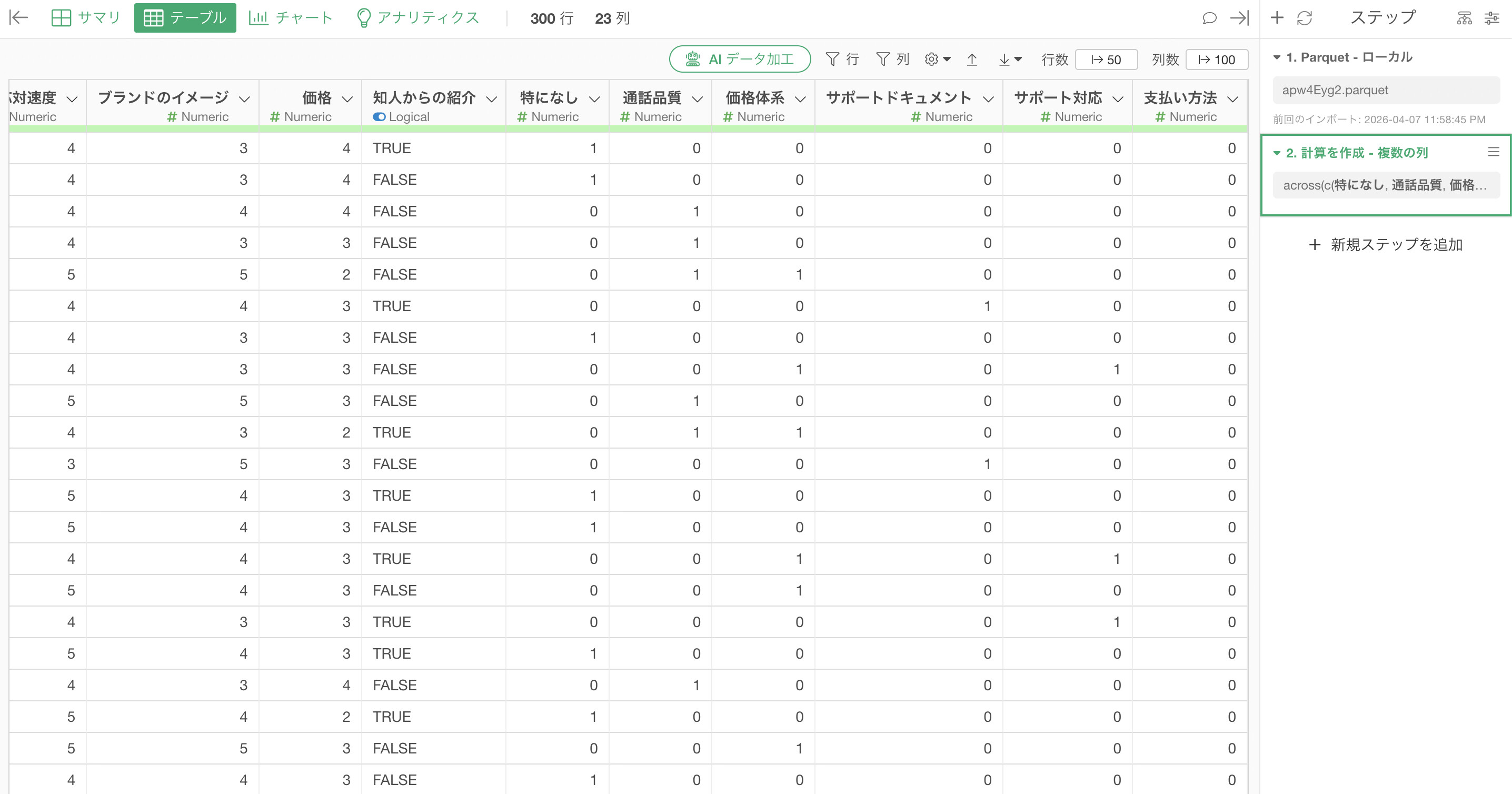Open 知人からの紹介 column header menu
The width and height of the screenshot is (1512, 794).
click(x=492, y=98)
